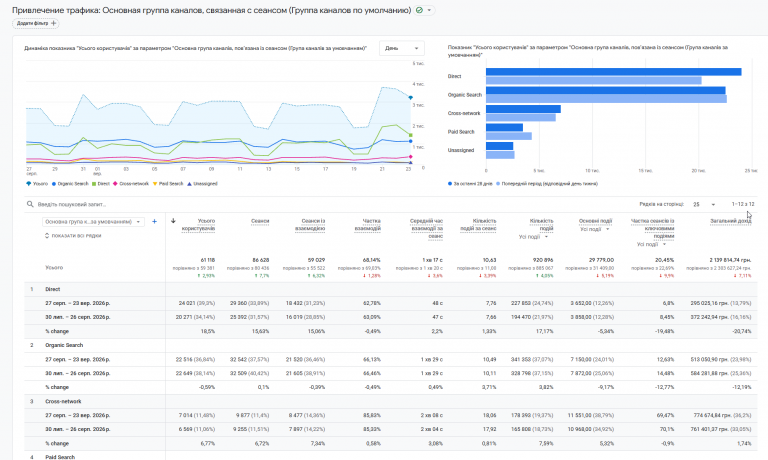Click the Direct row label in the table
Viewport: 768px width, 460px height.
(52, 289)
